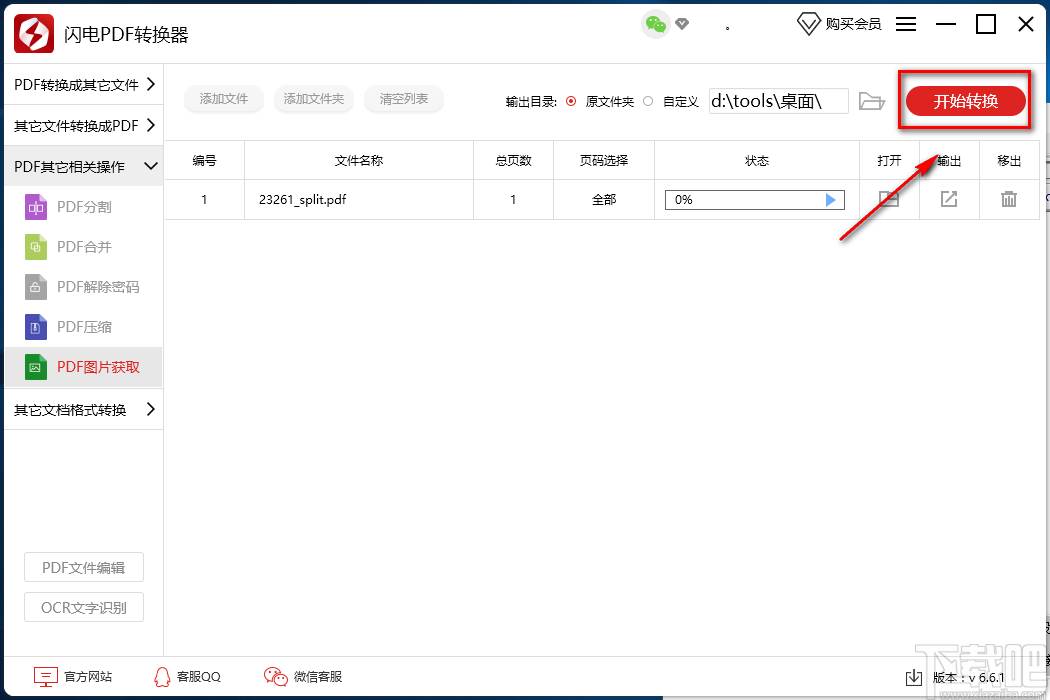This screenshot has height=700, width=1050.
Task: Click PDF图片获取 green image icon
Action: [x=35, y=367]
